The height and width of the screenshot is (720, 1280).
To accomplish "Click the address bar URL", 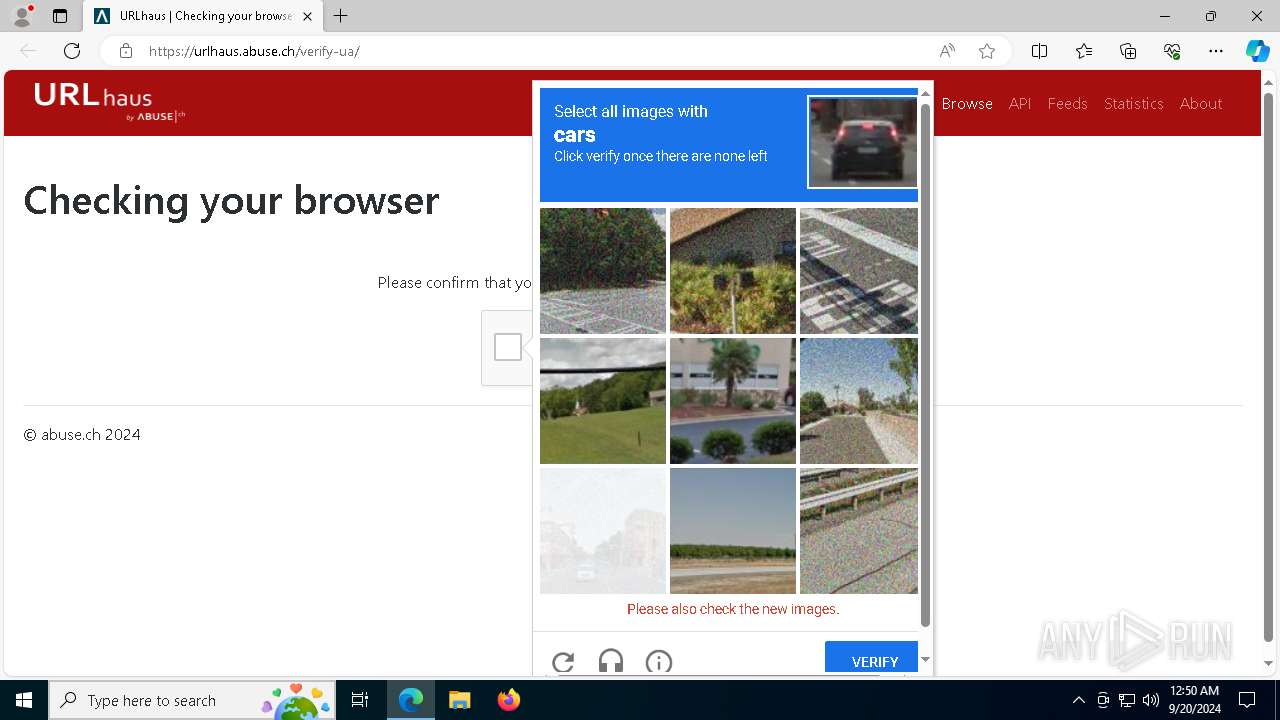I will (x=254, y=51).
